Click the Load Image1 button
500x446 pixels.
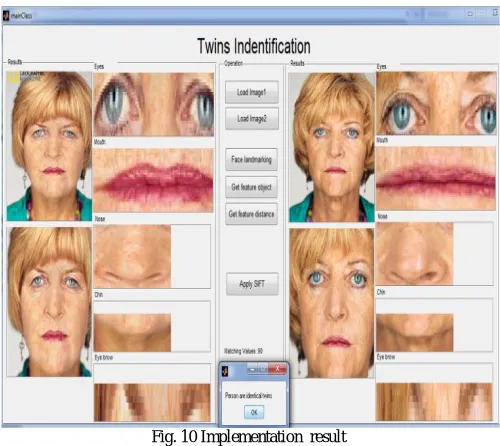[252, 92]
